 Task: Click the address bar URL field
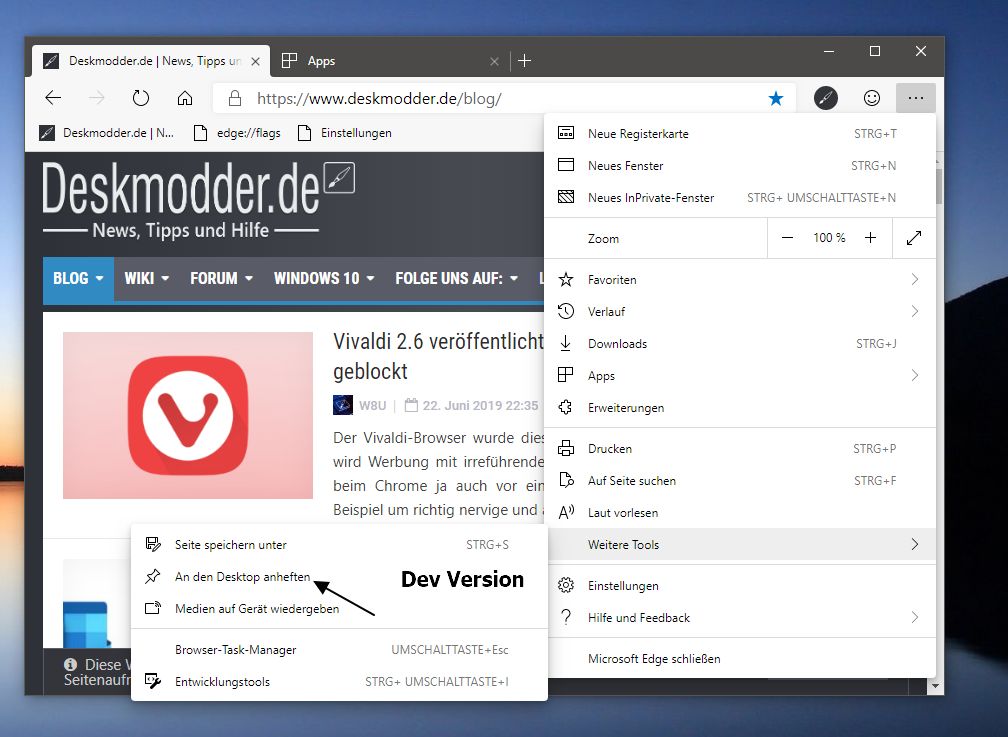504,98
